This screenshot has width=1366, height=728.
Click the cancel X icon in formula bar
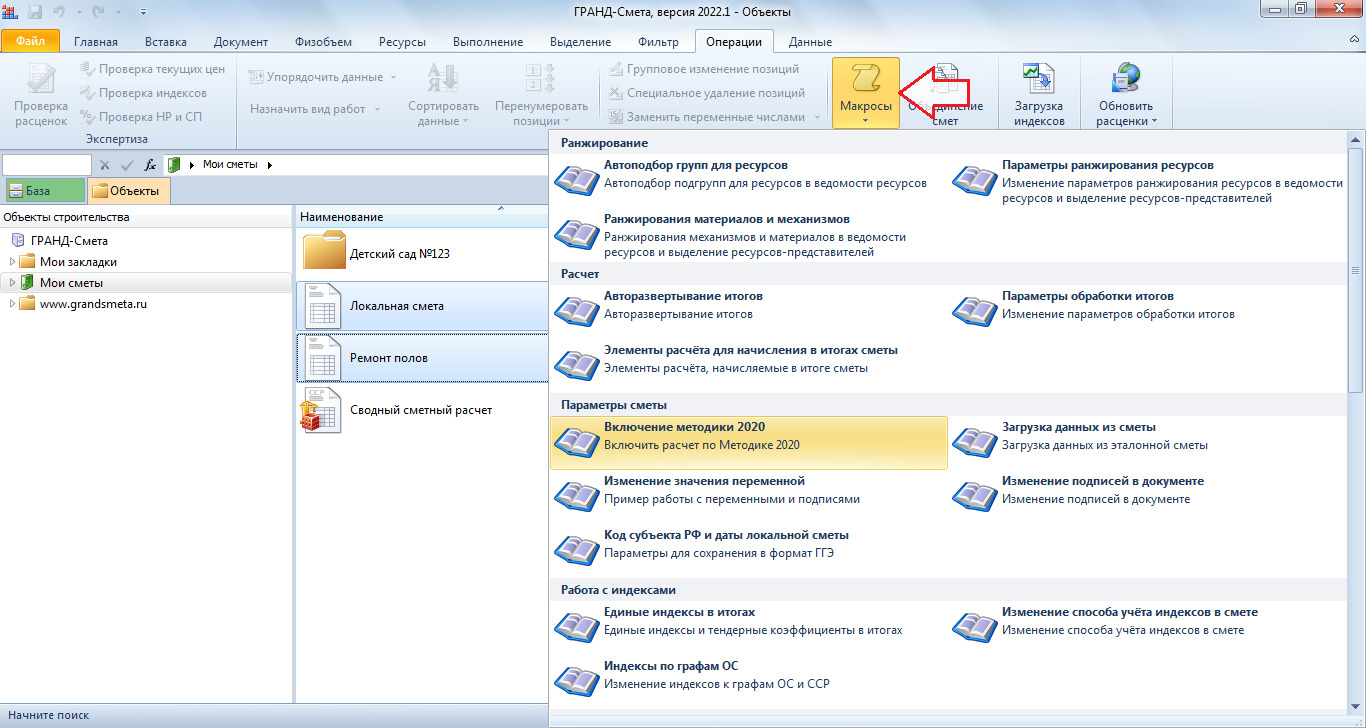click(105, 164)
